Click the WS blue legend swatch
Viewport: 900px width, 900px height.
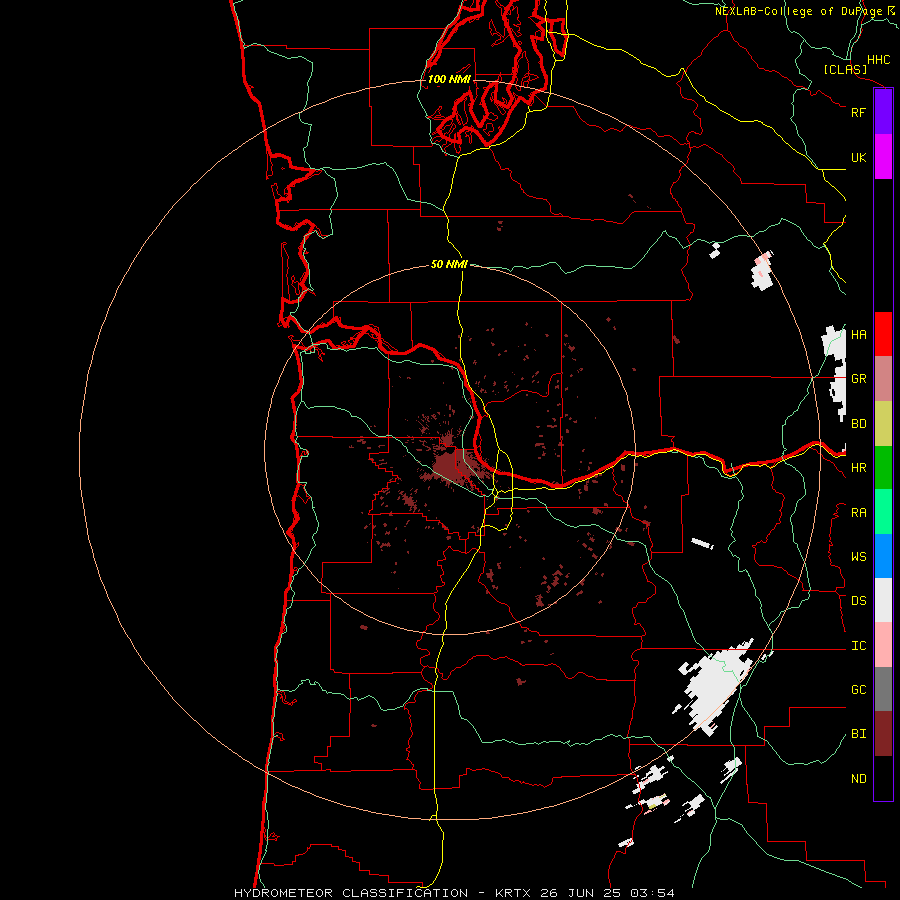883,556
